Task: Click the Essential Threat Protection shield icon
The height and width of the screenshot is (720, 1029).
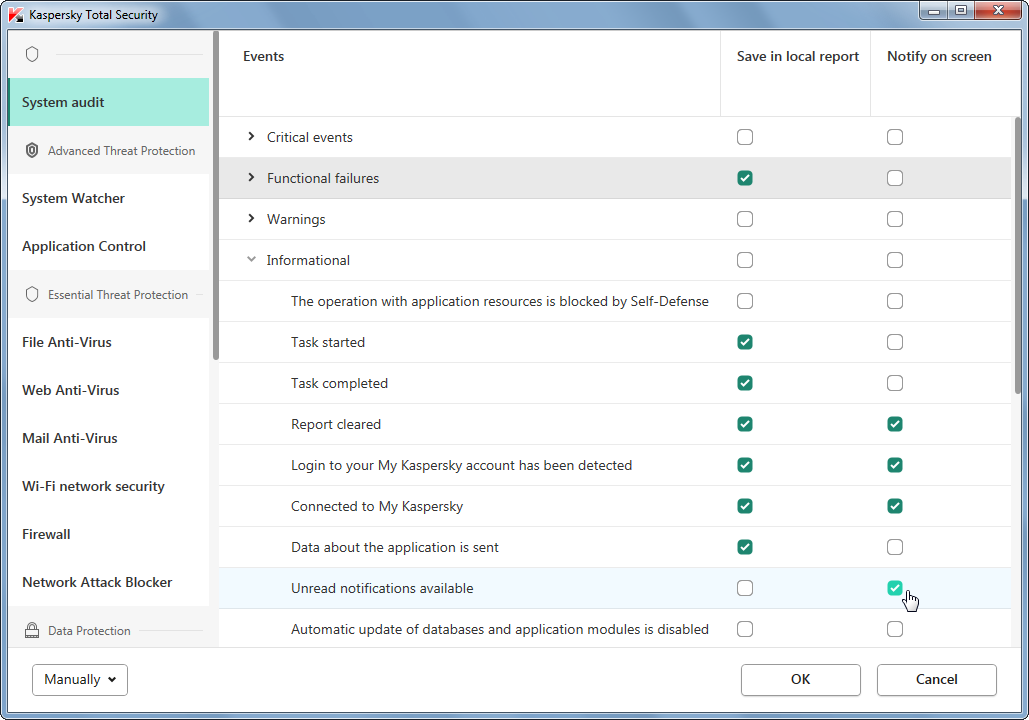Action: tap(32, 294)
